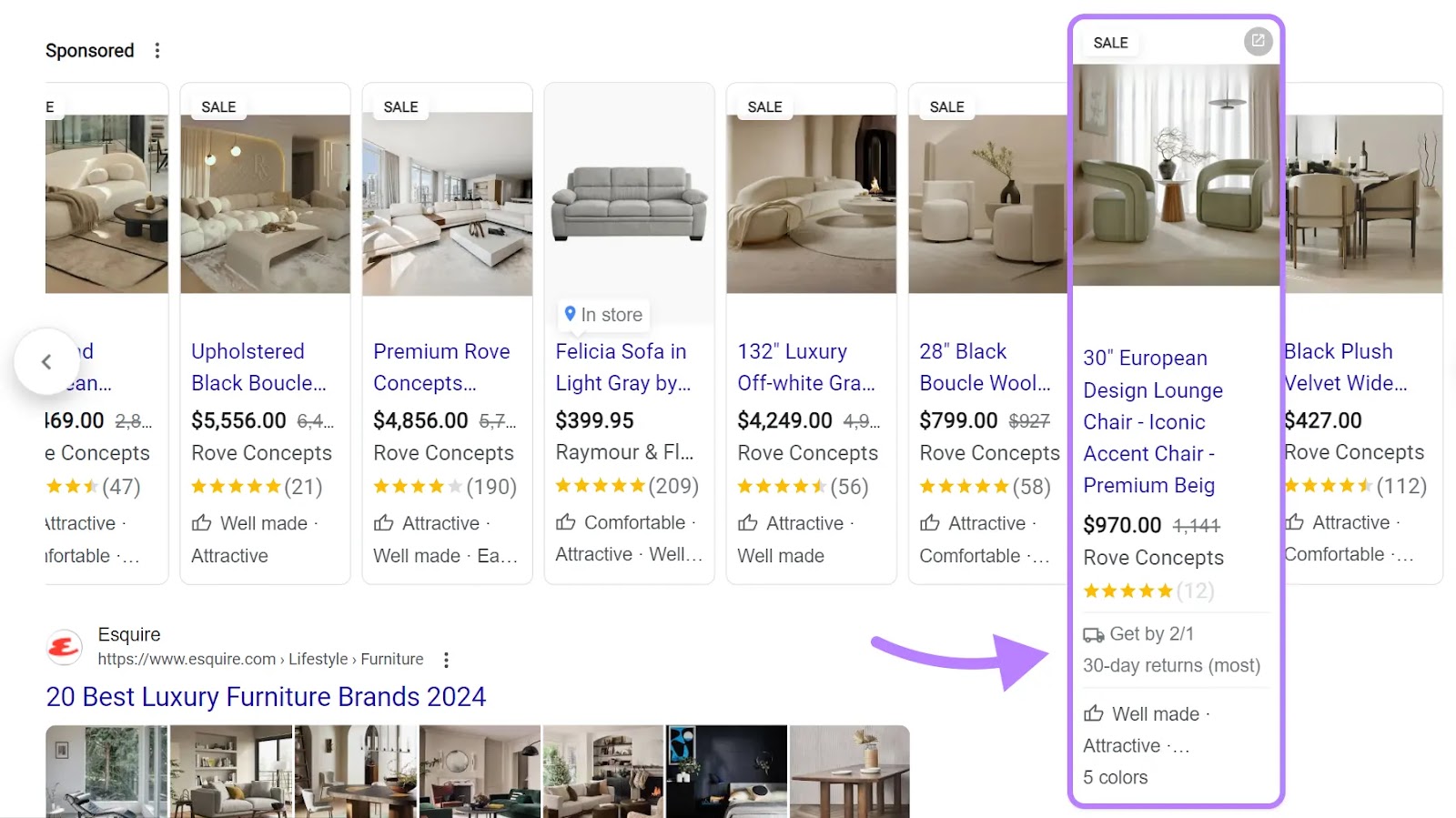Screen dimensions: 1456x818
Task: Open the 28" Black Boucle Wool product link
Action: pyautogui.click(x=985, y=367)
